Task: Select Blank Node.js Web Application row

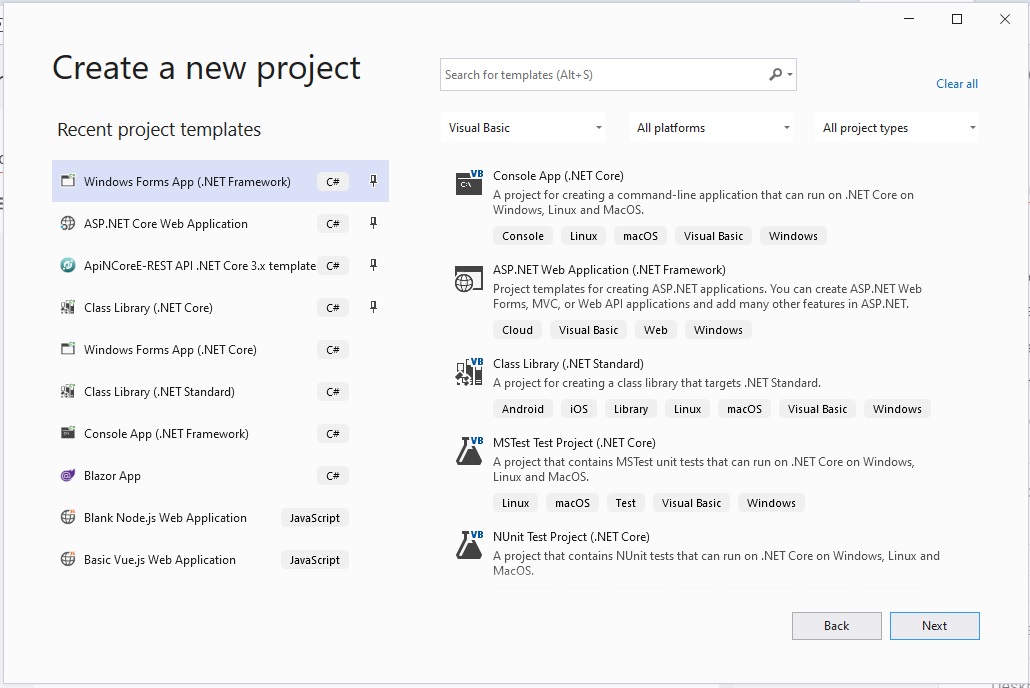Action: click(x=220, y=517)
